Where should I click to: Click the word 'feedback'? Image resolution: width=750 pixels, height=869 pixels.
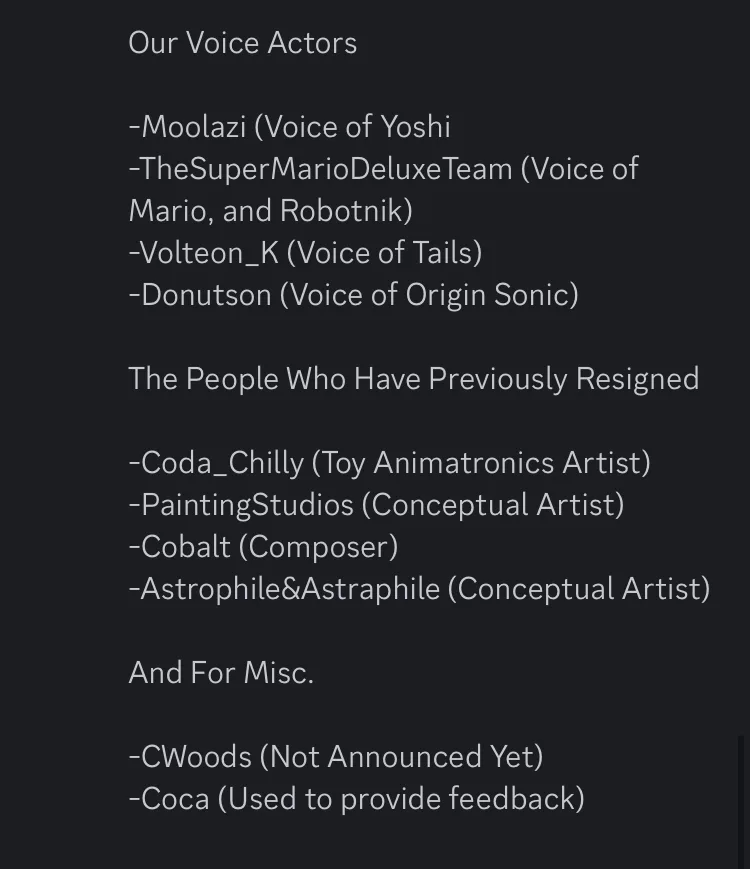coord(511,799)
